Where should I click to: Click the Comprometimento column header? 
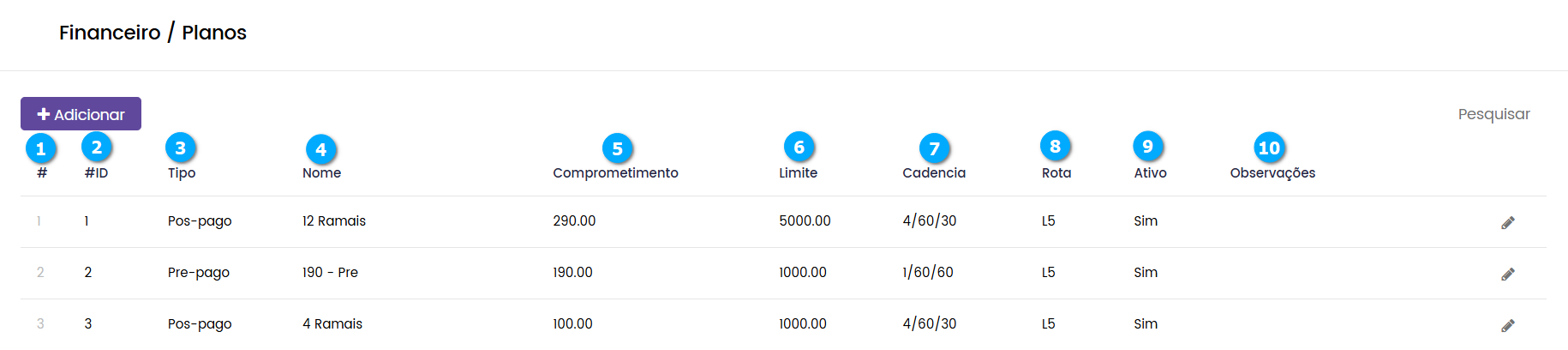click(615, 173)
